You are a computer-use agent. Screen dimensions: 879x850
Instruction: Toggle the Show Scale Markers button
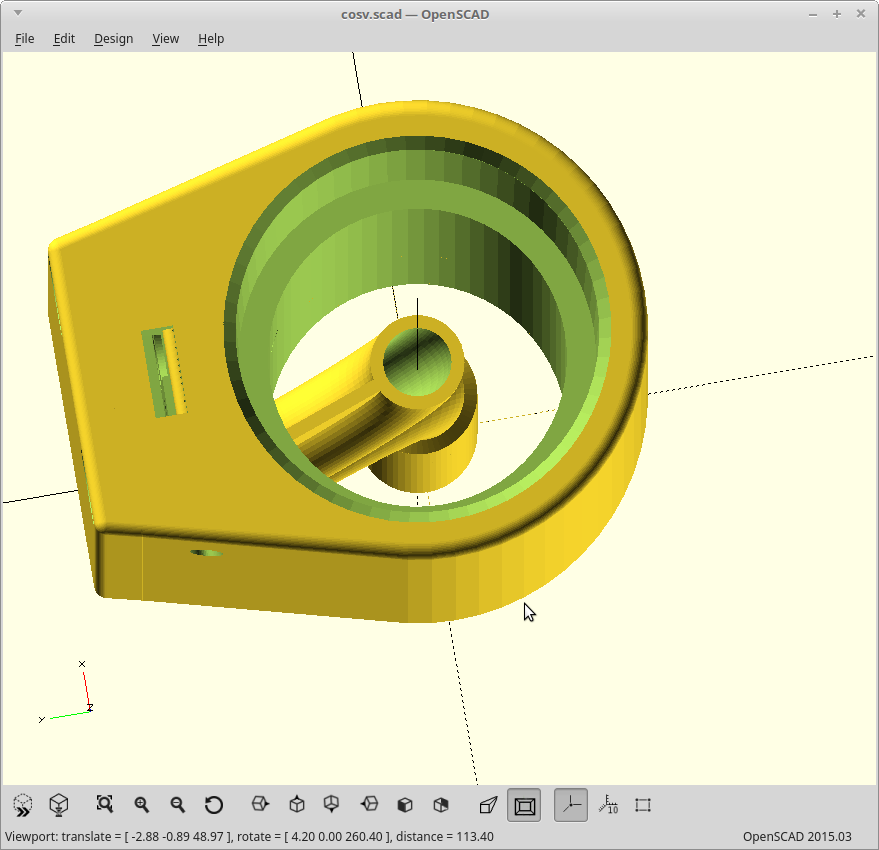pos(607,804)
